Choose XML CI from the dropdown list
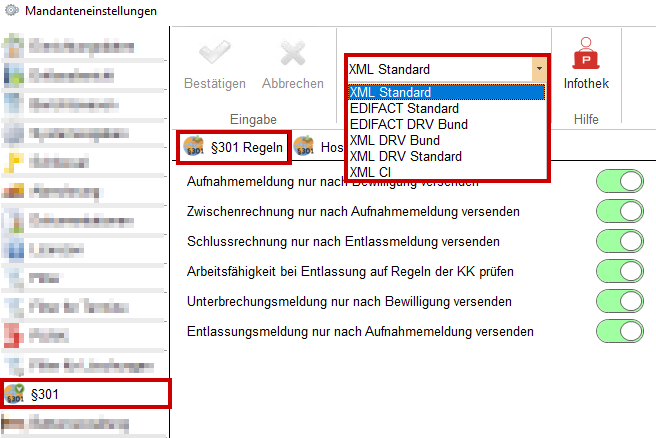Viewport: 656px width, 438px height. point(372,172)
